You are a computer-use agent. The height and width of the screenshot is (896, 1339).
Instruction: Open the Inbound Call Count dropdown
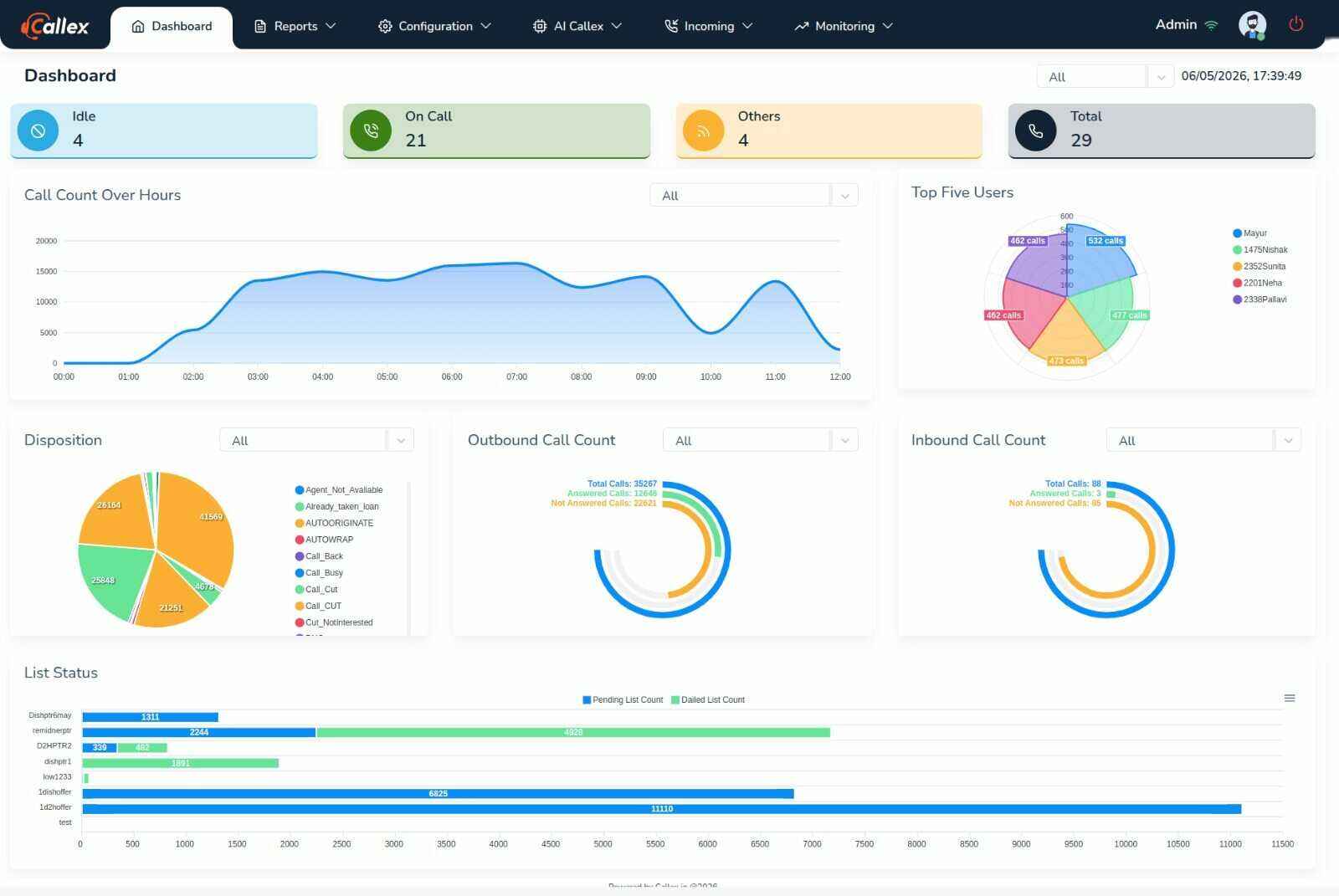coord(1203,441)
